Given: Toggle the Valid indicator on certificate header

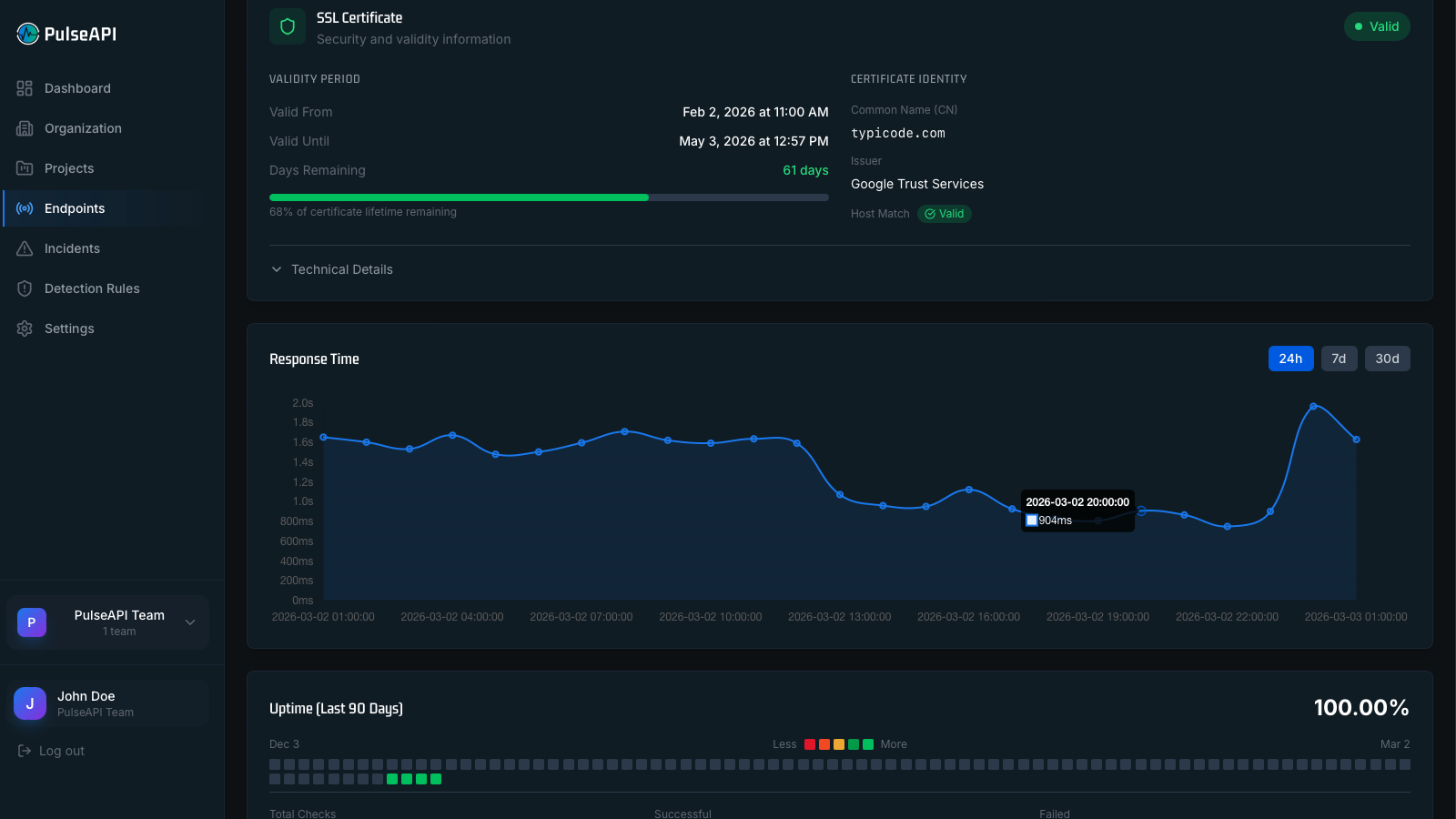Looking at the screenshot, I should [1377, 26].
